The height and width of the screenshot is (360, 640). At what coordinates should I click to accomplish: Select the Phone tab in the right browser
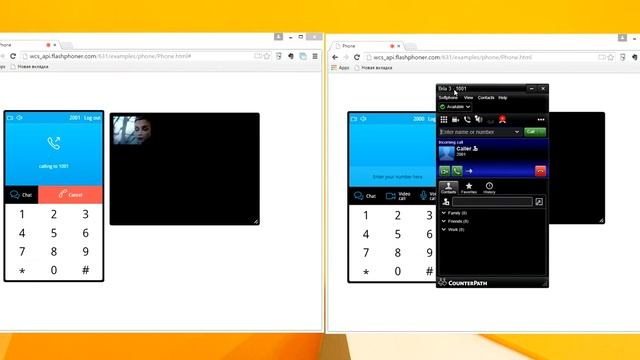click(367, 46)
